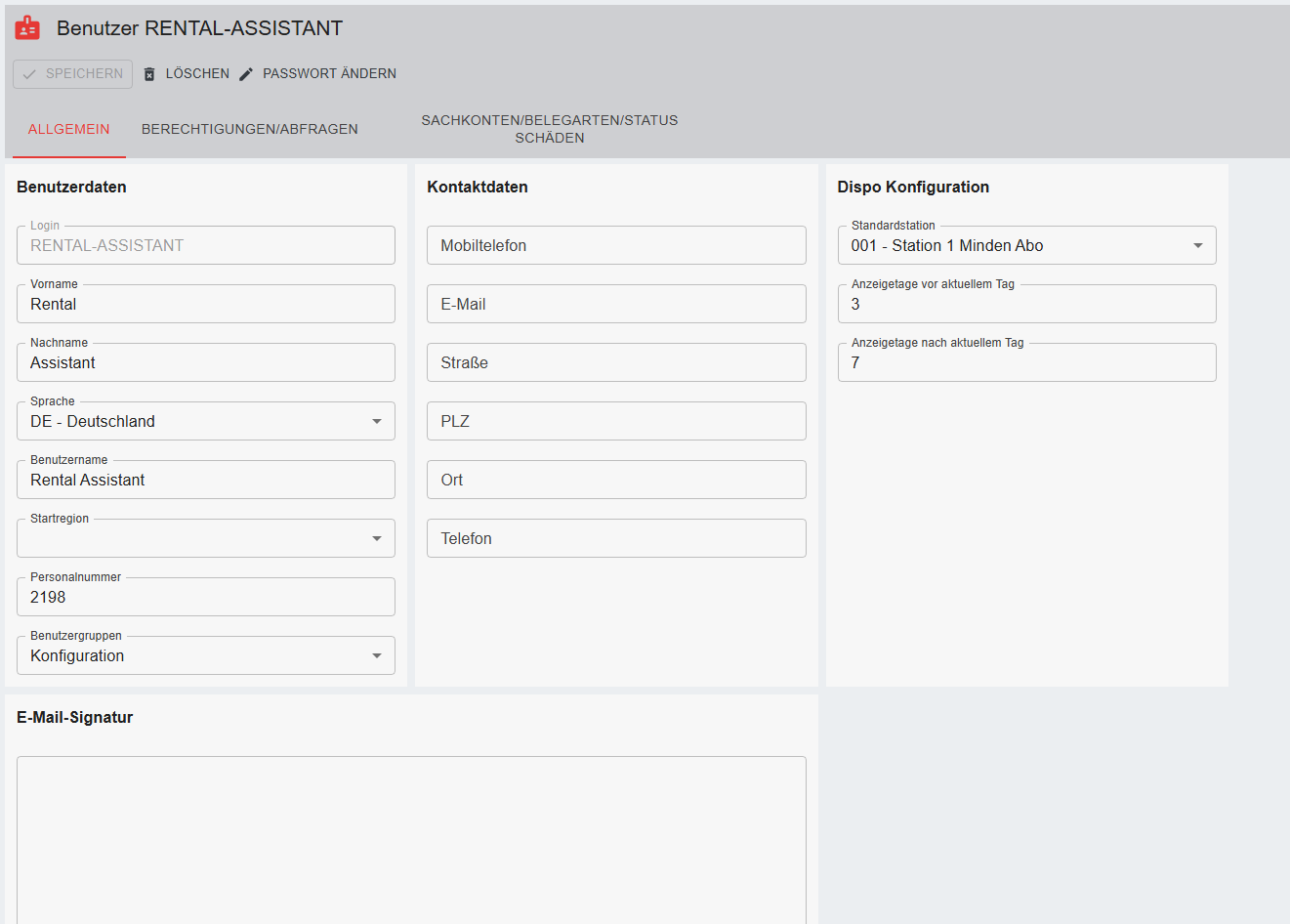The width and height of the screenshot is (1290, 924).
Task: Click the pencil icon for Passwort ändern
Action: (x=246, y=74)
